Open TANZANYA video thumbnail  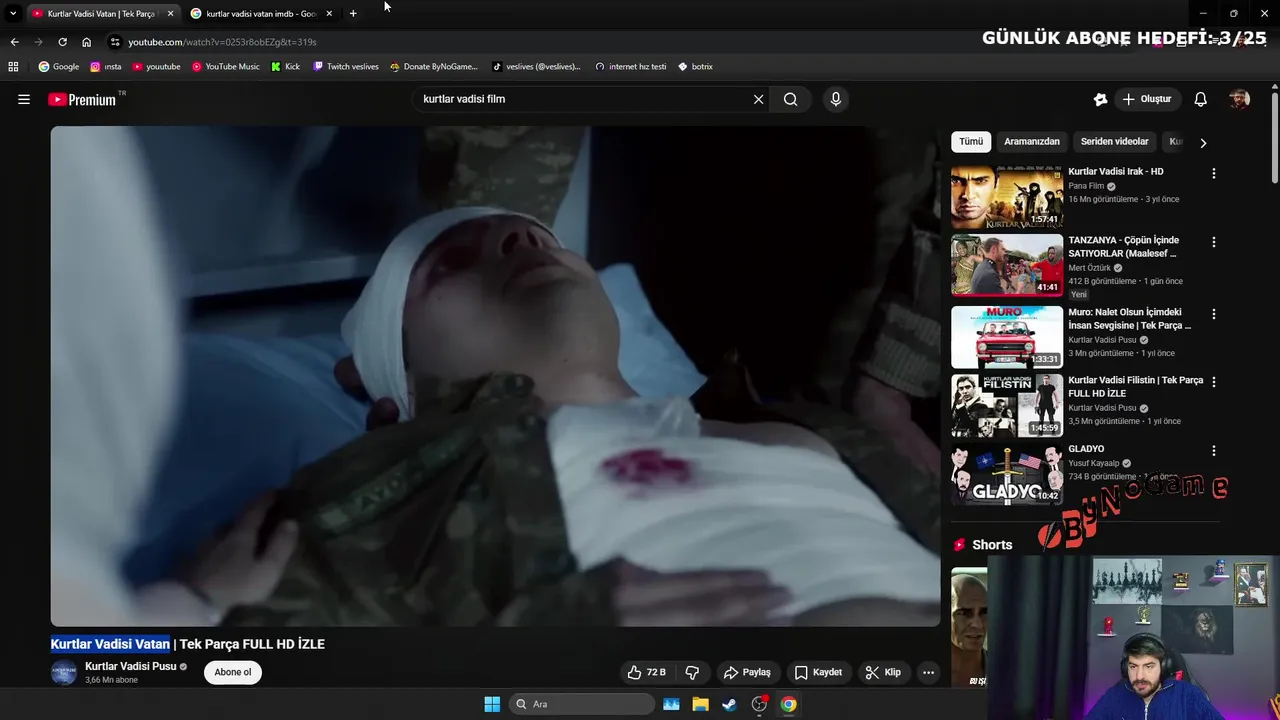click(x=1007, y=266)
